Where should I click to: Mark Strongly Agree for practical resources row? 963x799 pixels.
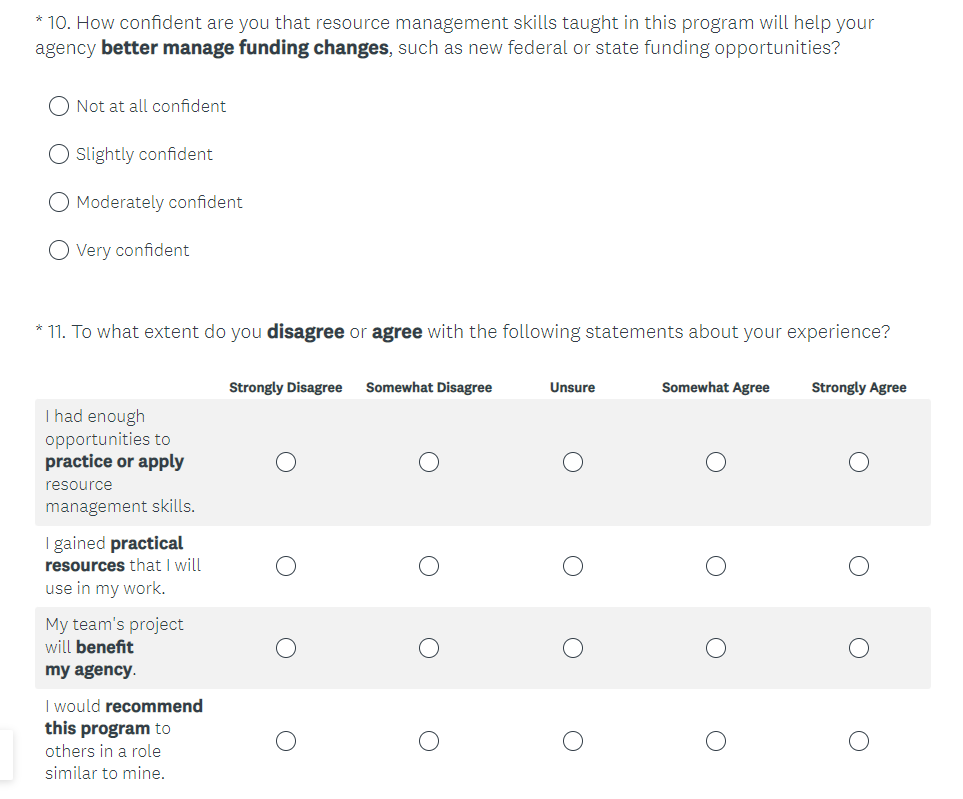tap(858, 566)
